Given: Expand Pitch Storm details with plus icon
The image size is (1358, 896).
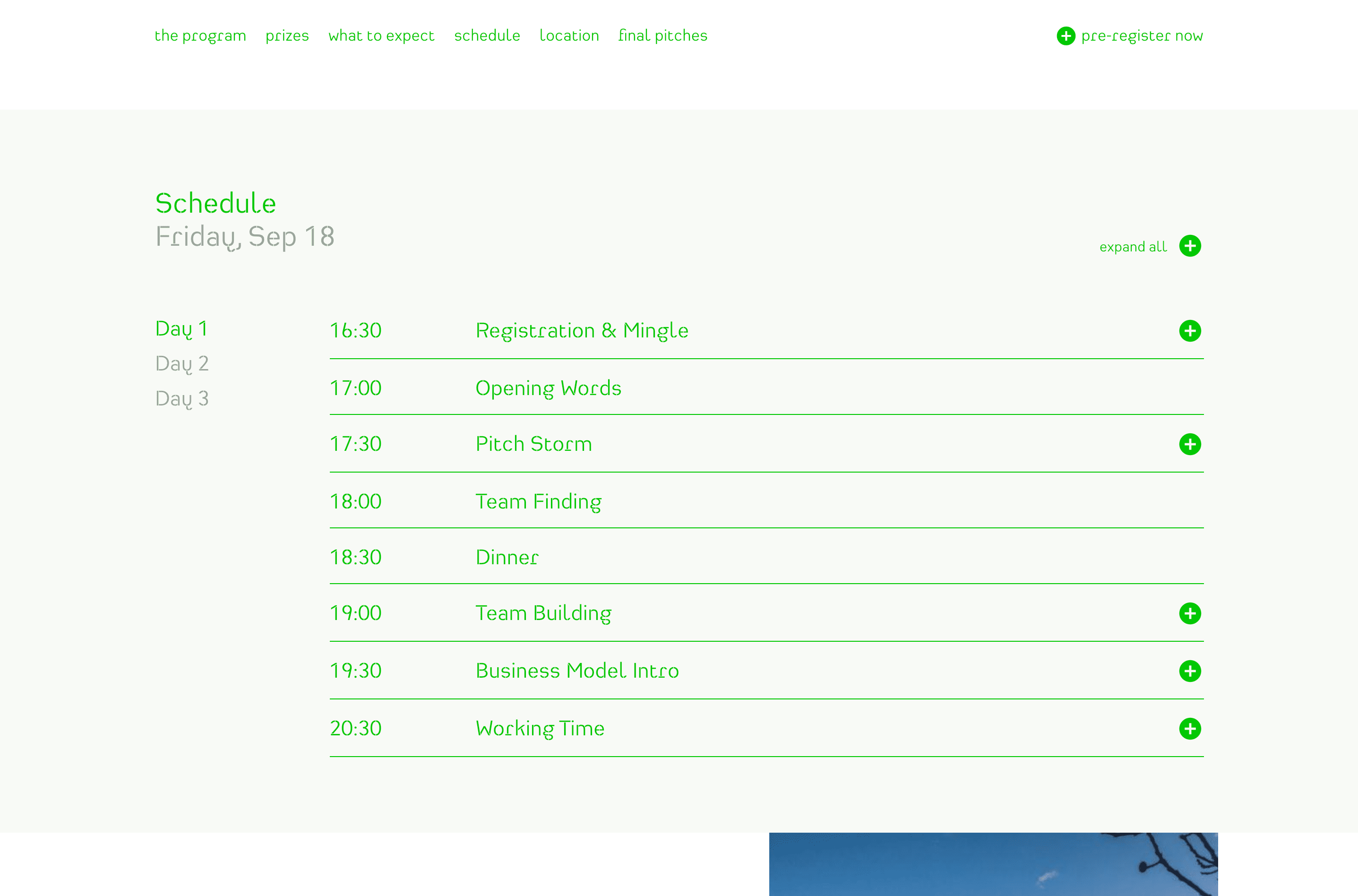Looking at the screenshot, I should (x=1189, y=444).
